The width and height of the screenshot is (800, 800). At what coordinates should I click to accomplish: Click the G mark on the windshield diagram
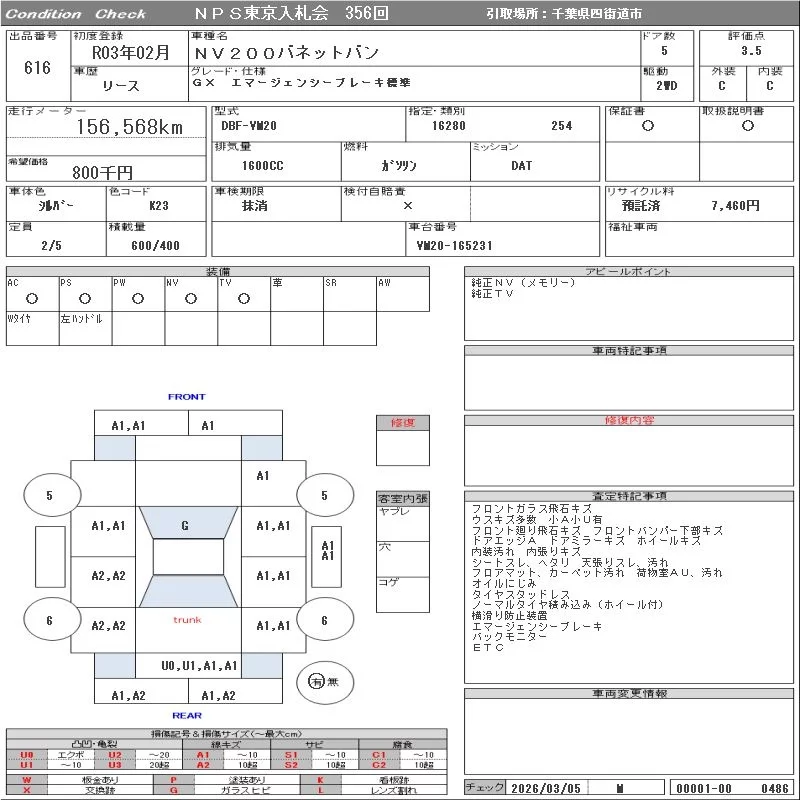(x=185, y=526)
